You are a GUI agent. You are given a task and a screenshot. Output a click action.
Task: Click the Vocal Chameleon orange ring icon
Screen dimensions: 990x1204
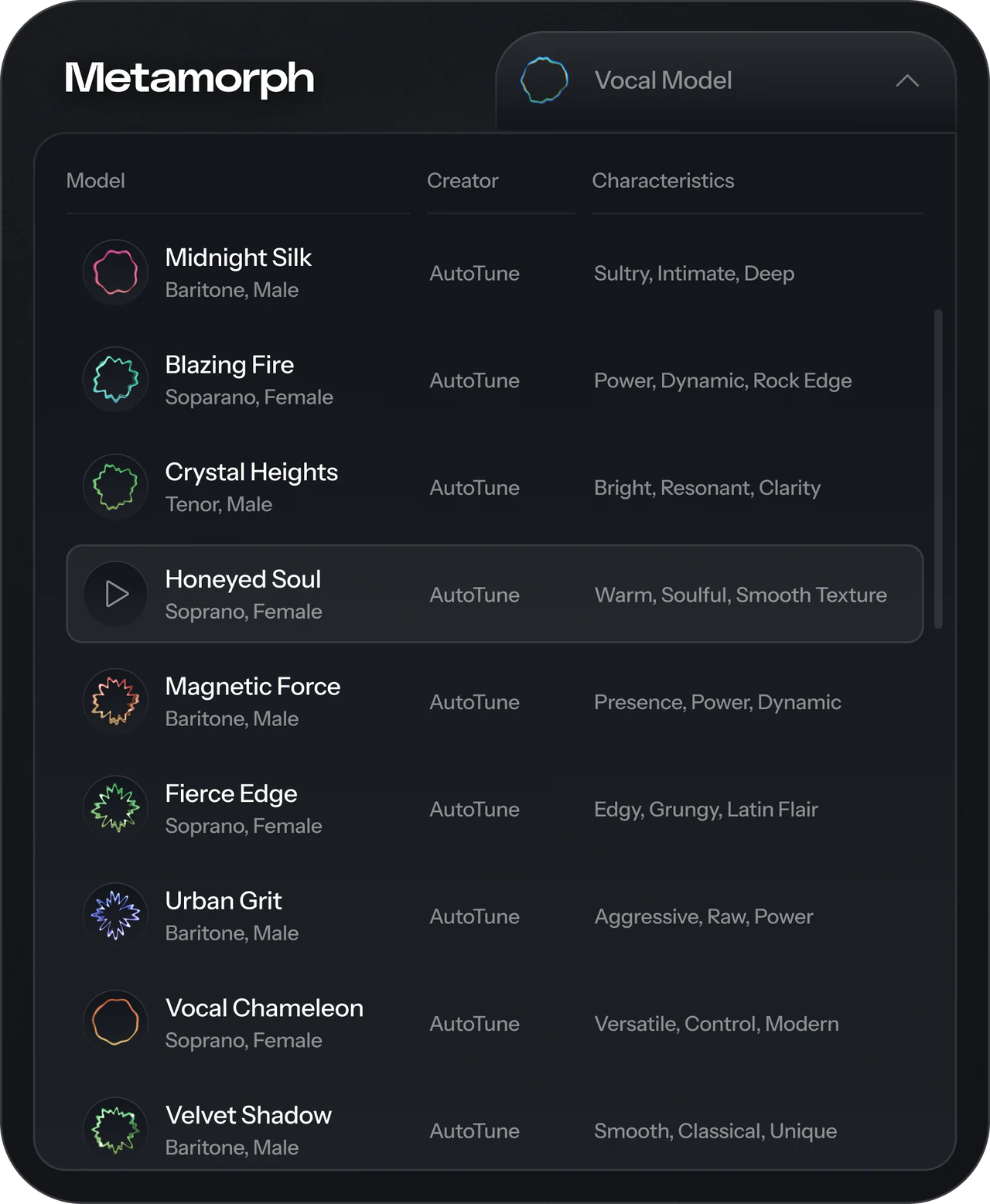point(115,1022)
